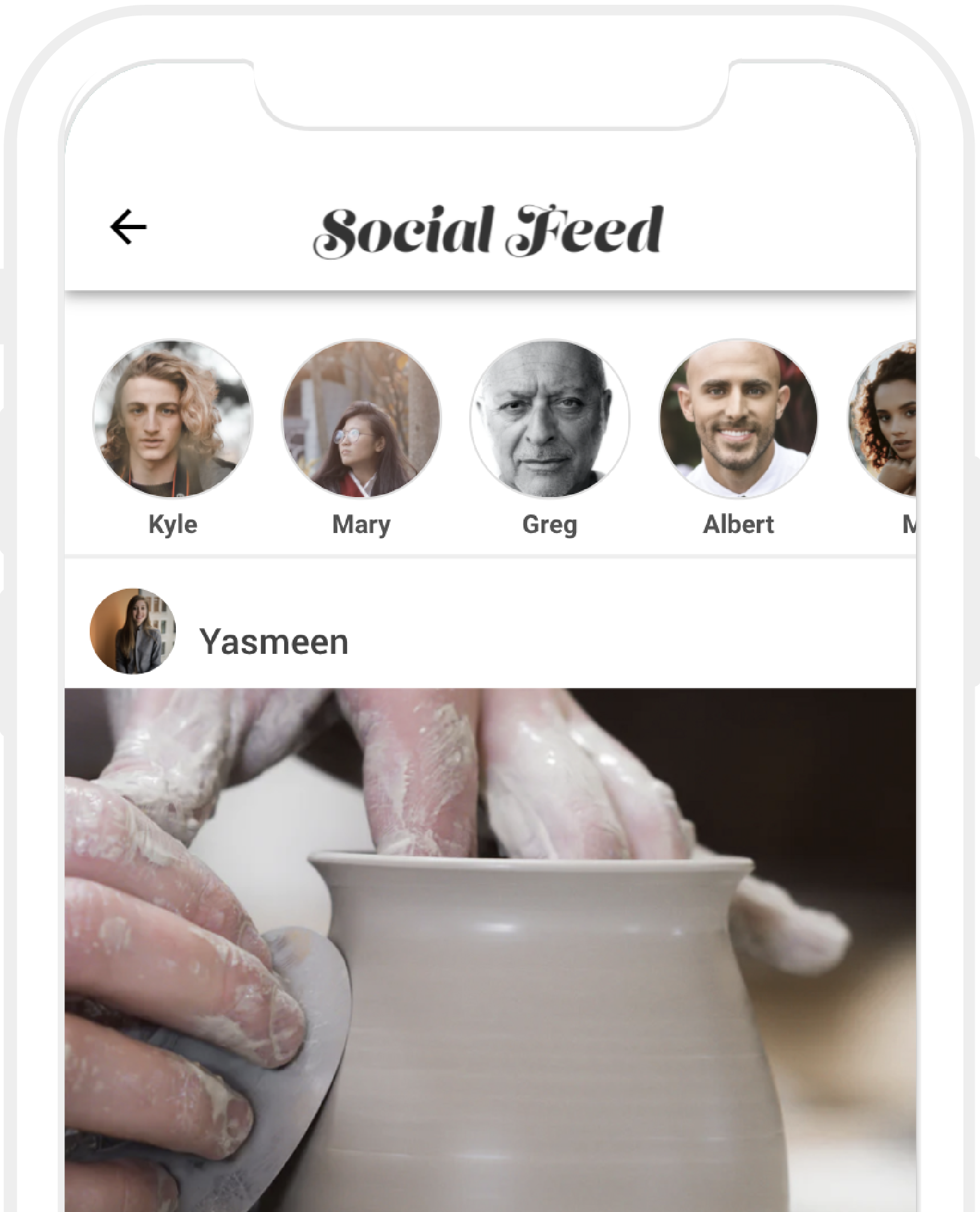This screenshot has width=980, height=1212.
Task: Click the phone notch at screen top
Action: tap(492, 95)
